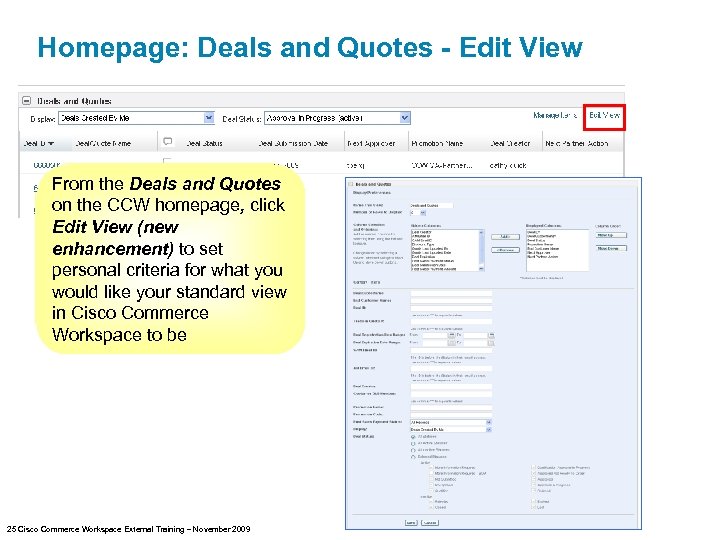Viewport: 720px width, 540px height.
Task: Select the 'All Inactive Statuses' radio button
Action: tap(413, 450)
